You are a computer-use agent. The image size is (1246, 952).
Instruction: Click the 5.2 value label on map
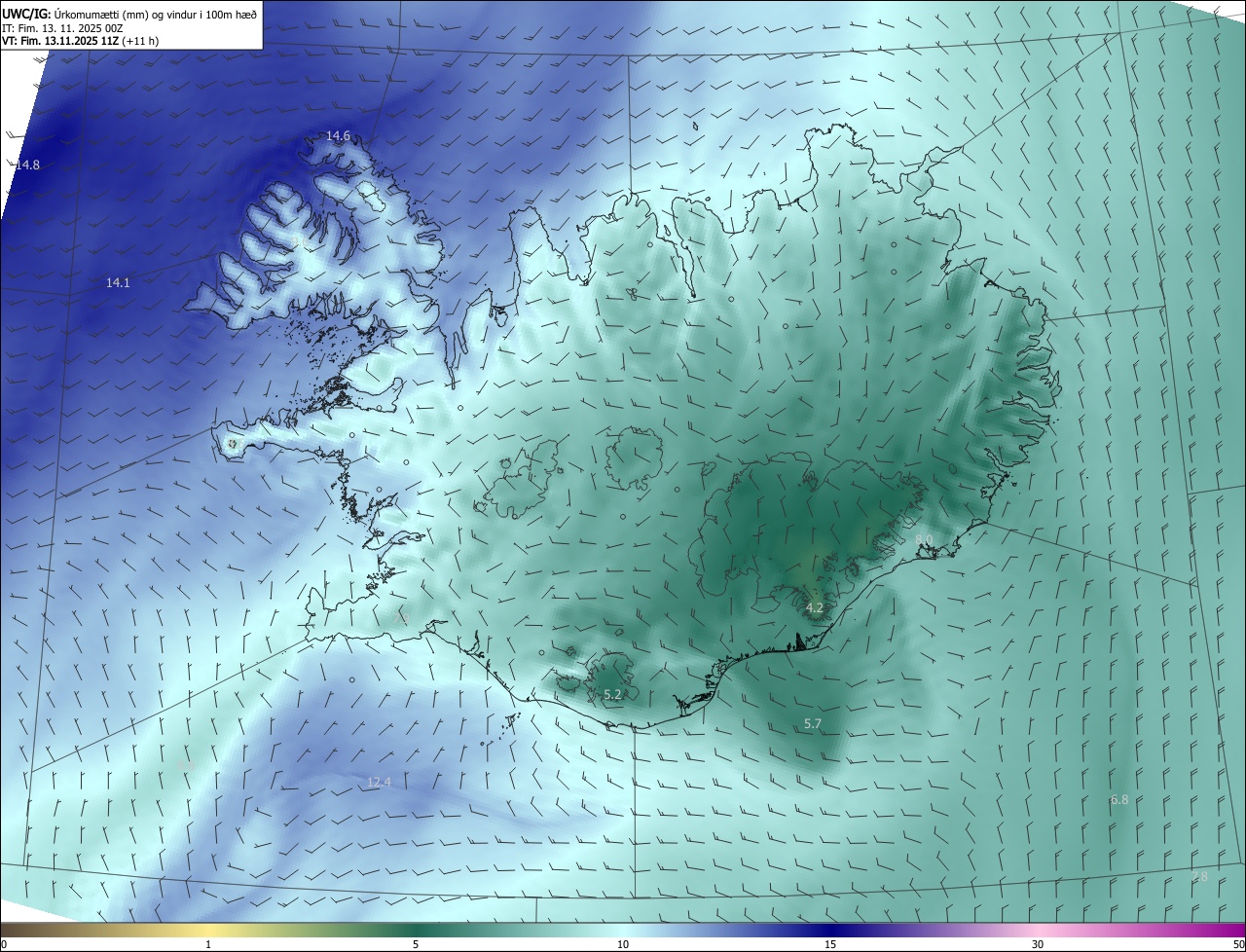click(x=612, y=695)
